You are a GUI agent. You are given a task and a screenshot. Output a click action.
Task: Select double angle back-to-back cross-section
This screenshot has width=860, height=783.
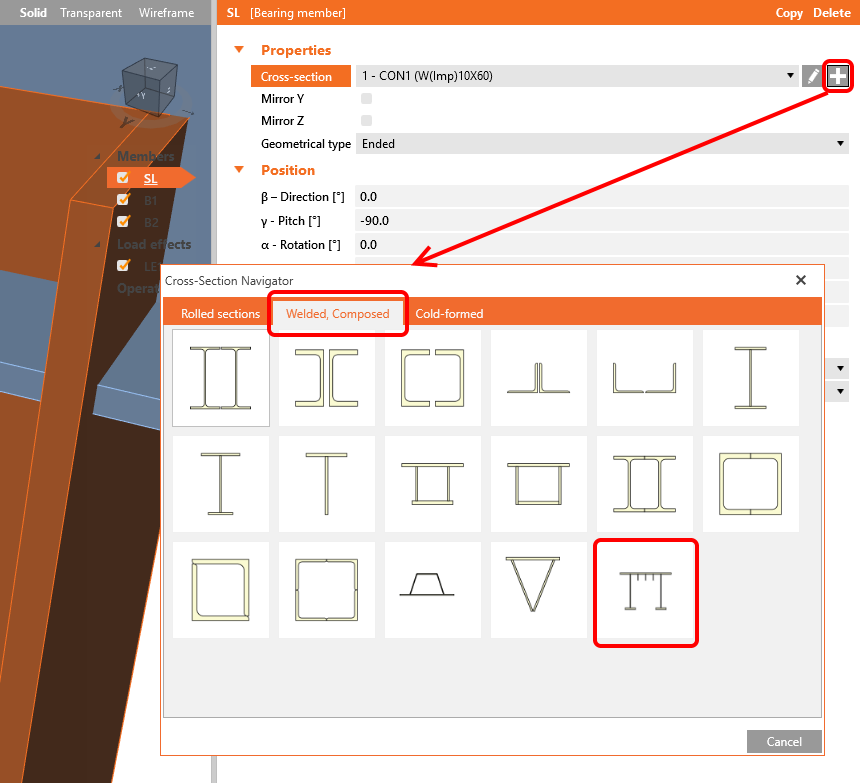(x=539, y=378)
